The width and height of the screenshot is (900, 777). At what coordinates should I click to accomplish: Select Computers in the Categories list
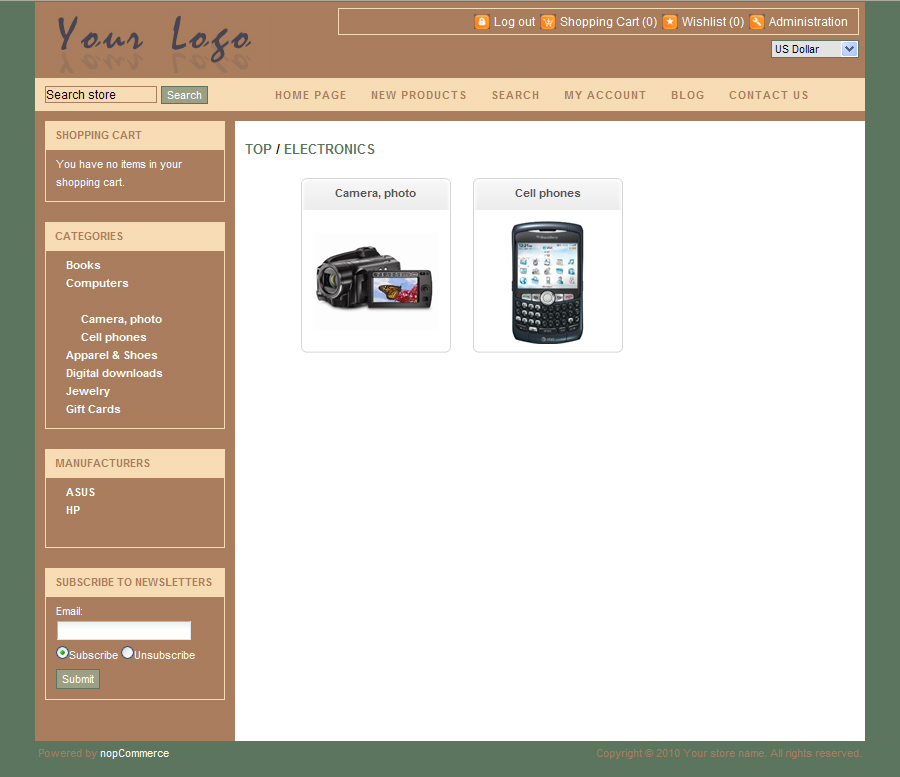click(97, 283)
